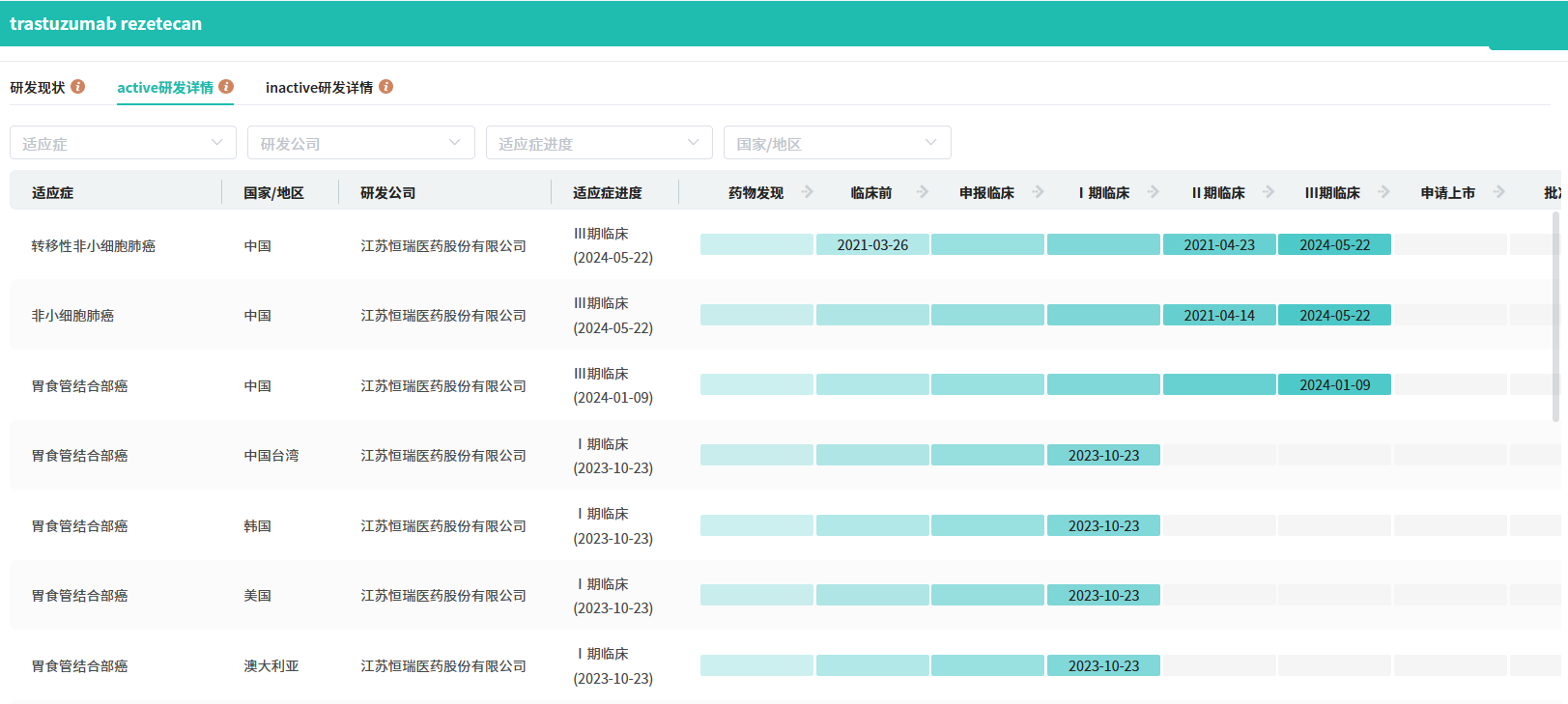
Task: Click the table's vertical scrollbar
Action: (1555, 319)
